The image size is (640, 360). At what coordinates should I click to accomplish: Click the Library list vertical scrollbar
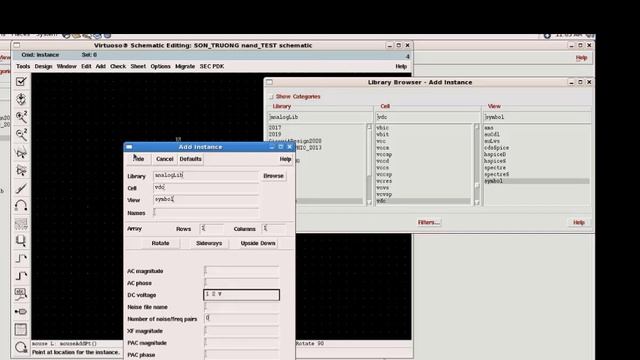pyautogui.click(x=369, y=164)
